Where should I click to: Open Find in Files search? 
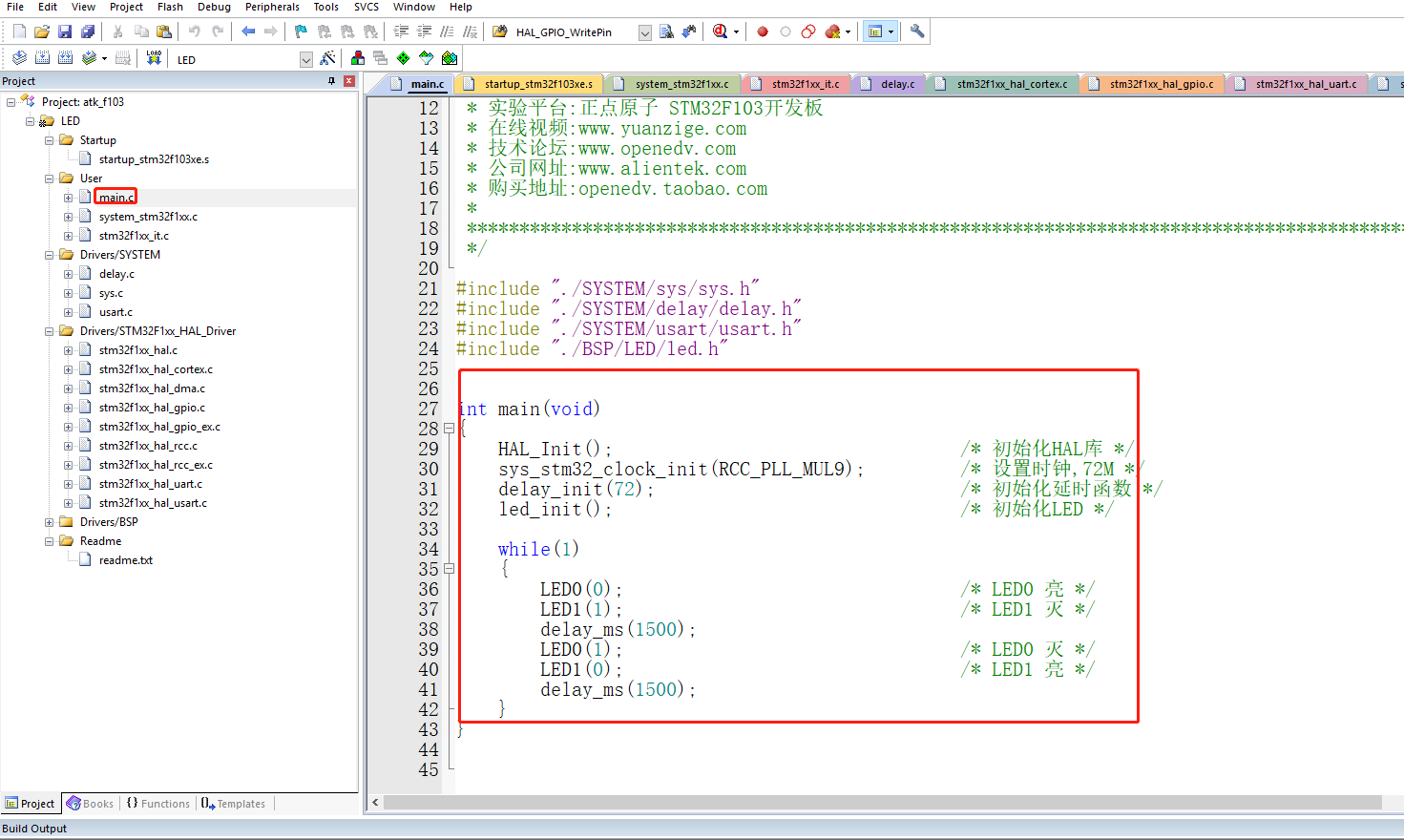[x=667, y=31]
